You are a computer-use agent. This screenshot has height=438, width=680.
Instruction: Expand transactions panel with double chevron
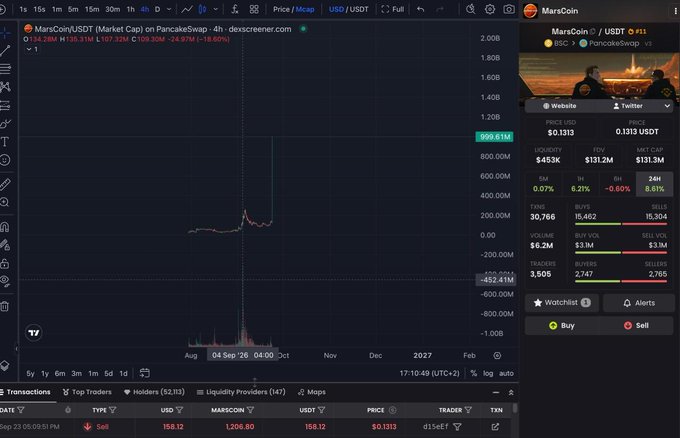click(511, 392)
